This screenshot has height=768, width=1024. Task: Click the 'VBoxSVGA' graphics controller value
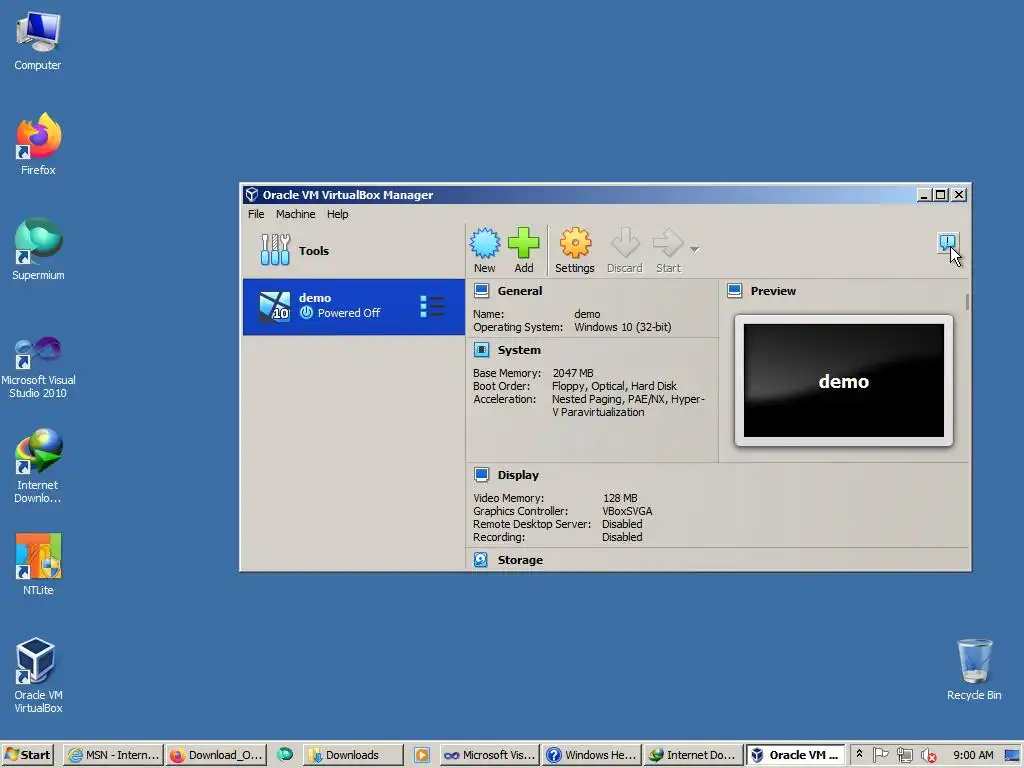click(x=627, y=511)
